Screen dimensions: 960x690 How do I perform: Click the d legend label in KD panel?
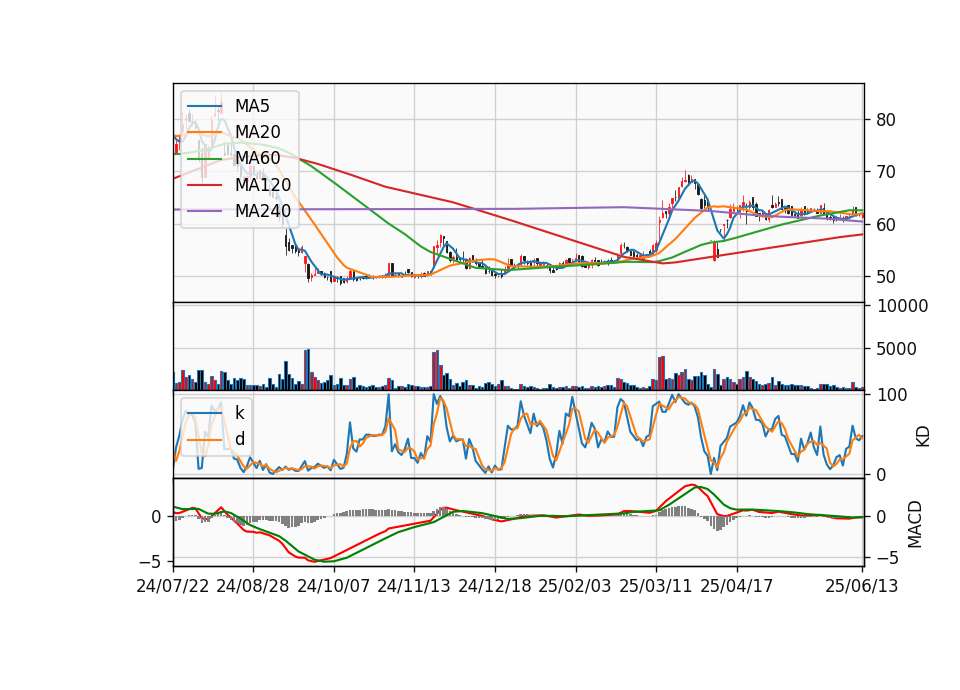(x=240, y=439)
